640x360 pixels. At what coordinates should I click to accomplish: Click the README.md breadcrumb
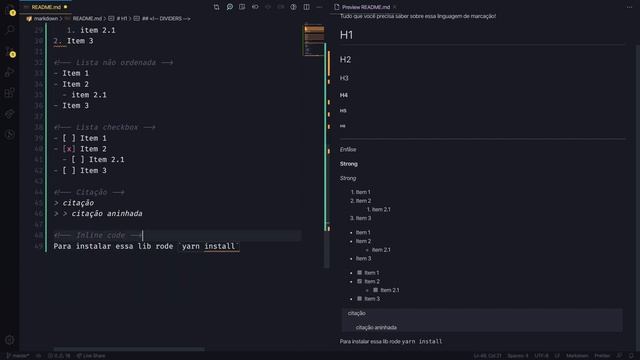87,18
